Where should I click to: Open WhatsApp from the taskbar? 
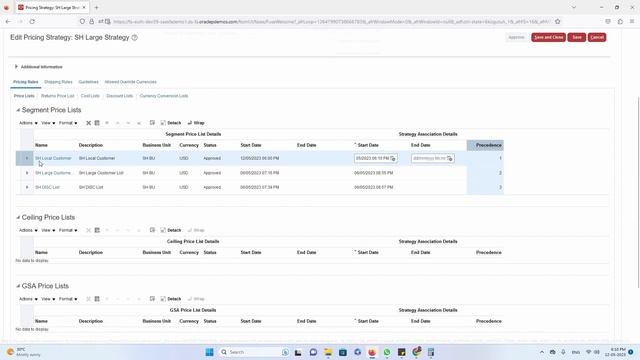pyautogui.click(x=387, y=352)
